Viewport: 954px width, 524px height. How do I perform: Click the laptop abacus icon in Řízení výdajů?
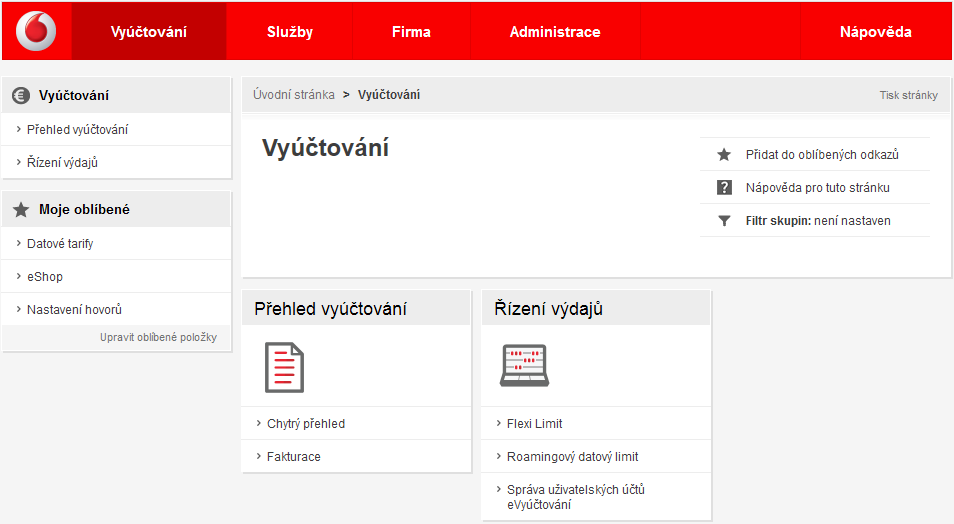tap(524, 365)
